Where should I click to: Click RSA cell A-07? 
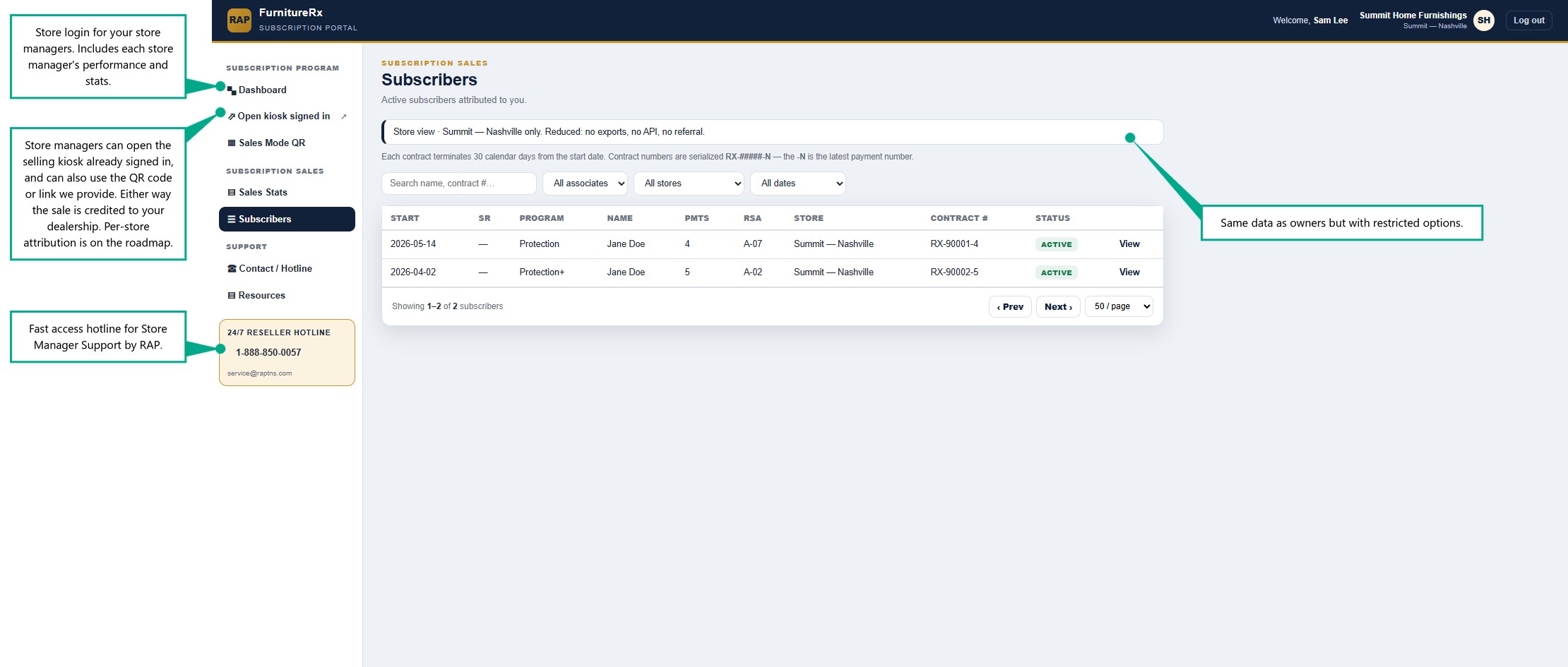[x=753, y=244]
